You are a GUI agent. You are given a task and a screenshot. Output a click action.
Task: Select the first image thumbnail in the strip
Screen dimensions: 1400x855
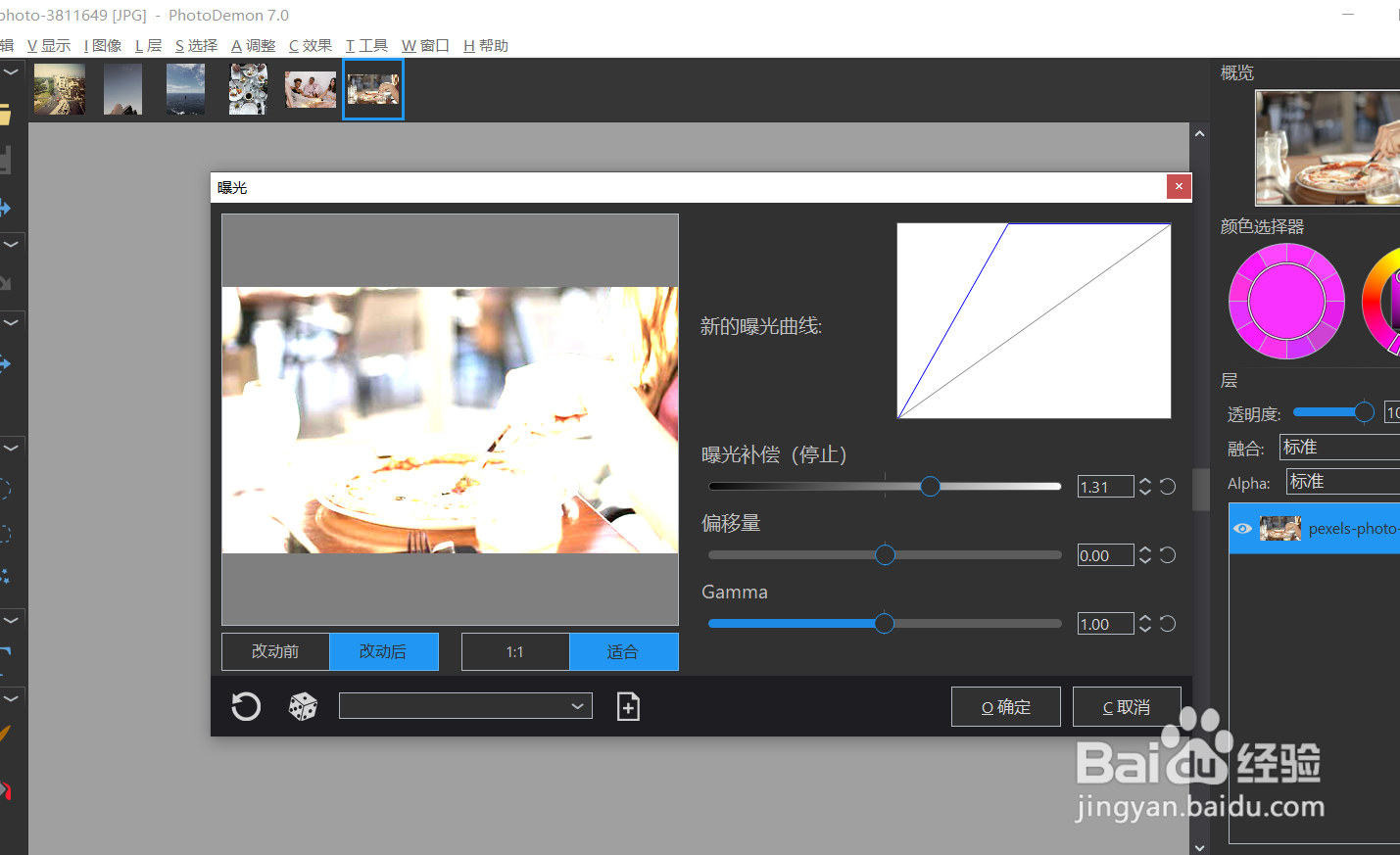60,89
